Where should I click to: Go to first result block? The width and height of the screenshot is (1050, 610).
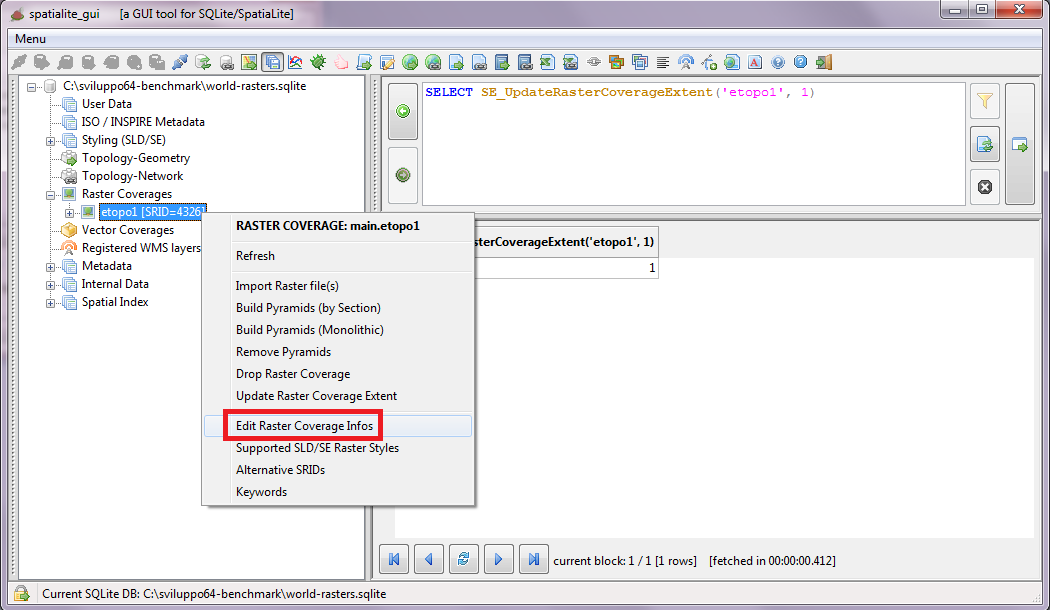tap(394, 559)
